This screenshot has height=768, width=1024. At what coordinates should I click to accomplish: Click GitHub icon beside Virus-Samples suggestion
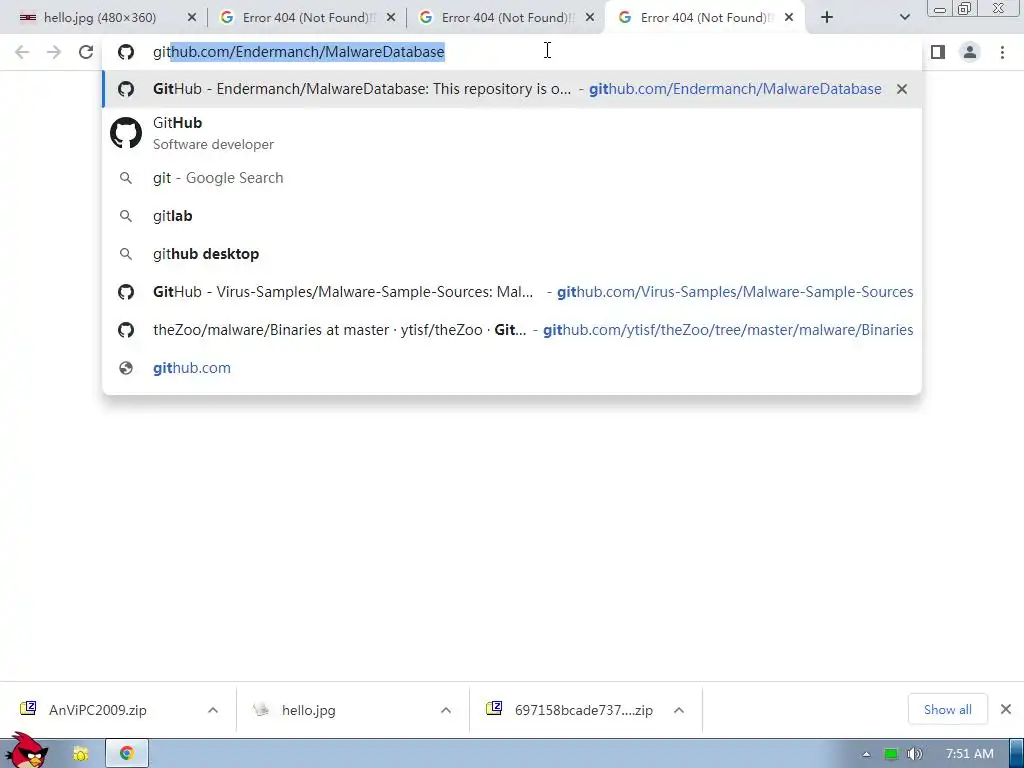point(126,292)
